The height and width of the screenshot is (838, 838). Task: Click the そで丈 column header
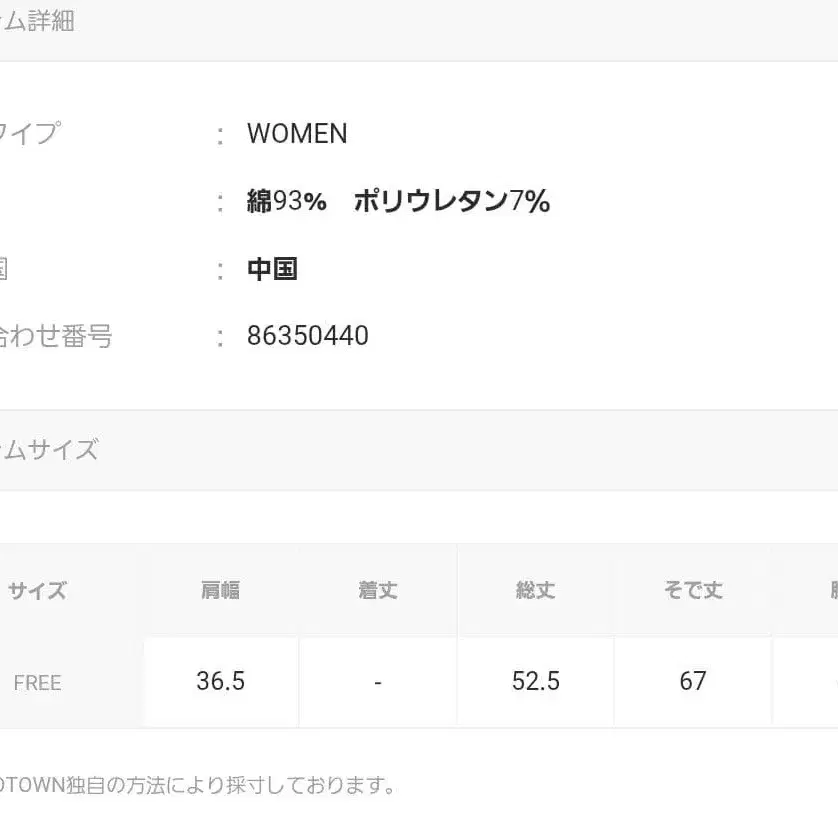point(692,590)
